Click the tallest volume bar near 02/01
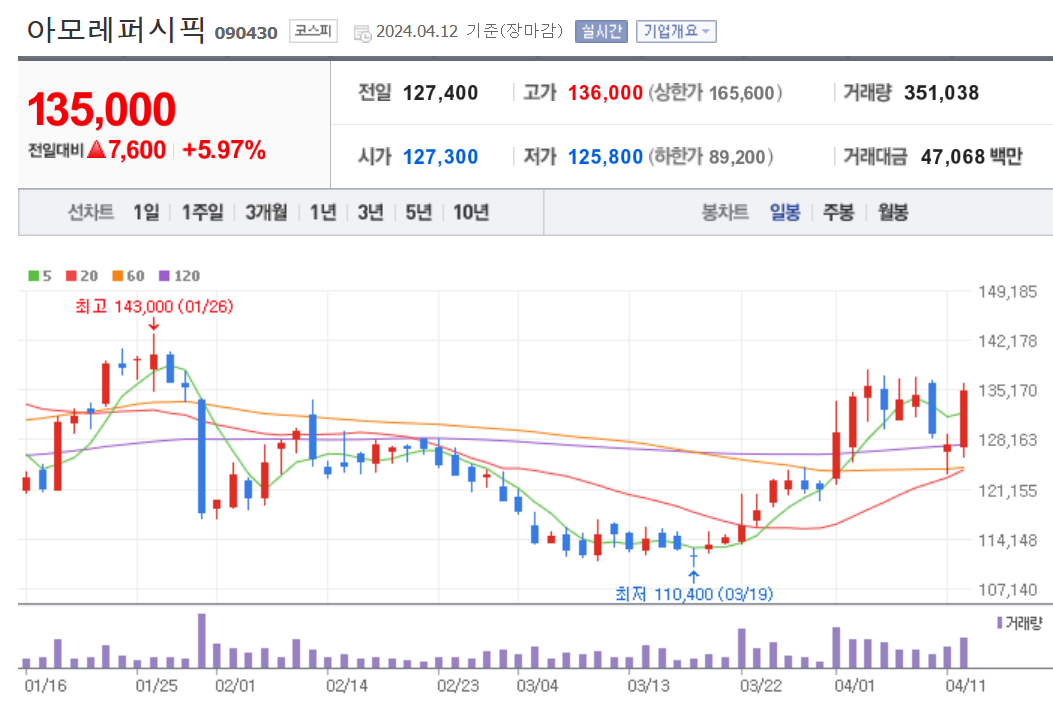 [201, 640]
